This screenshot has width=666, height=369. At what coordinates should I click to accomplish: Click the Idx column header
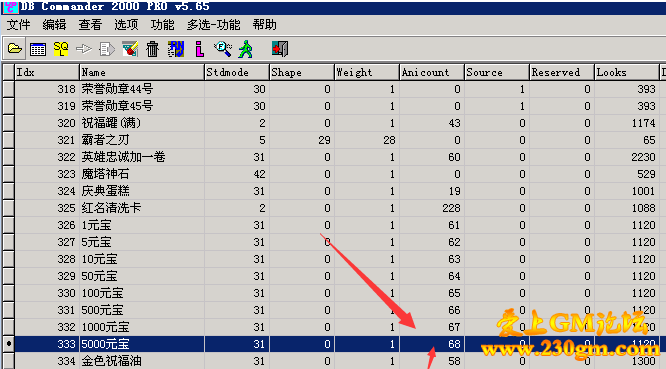tap(47, 72)
